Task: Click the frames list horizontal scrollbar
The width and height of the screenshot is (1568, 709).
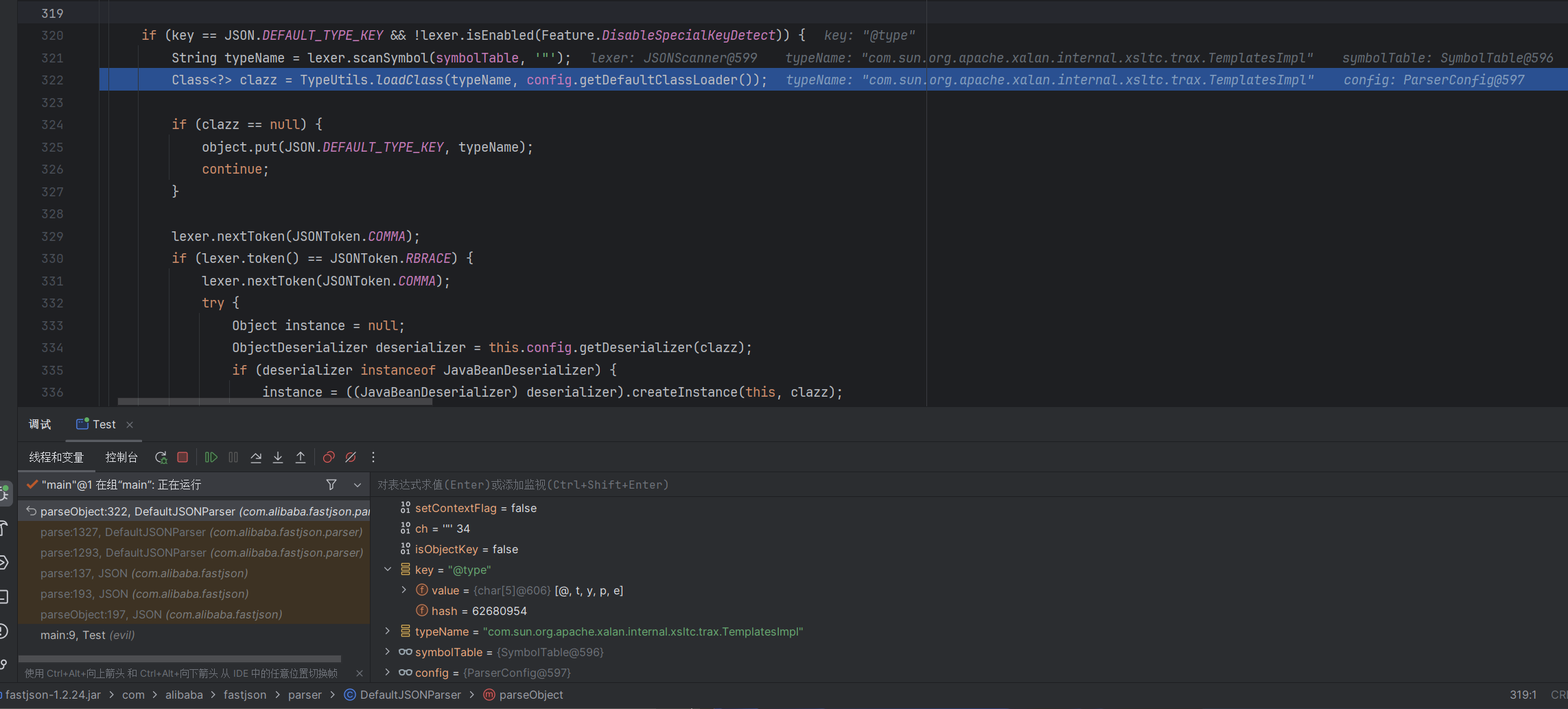Action: [180, 659]
